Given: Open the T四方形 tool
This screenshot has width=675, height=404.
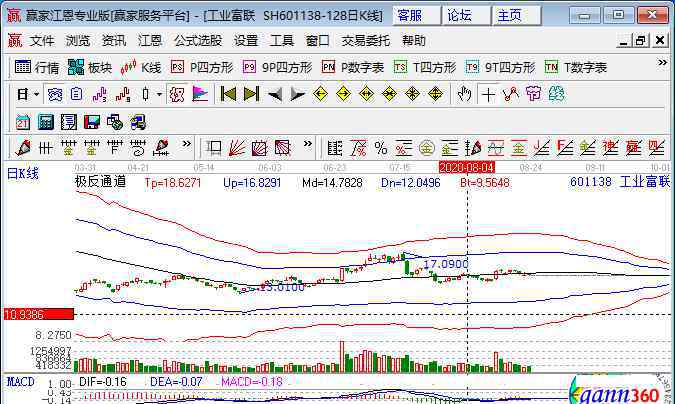Looking at the screenshot, I should pyautogui.click(x=425, y=68).
